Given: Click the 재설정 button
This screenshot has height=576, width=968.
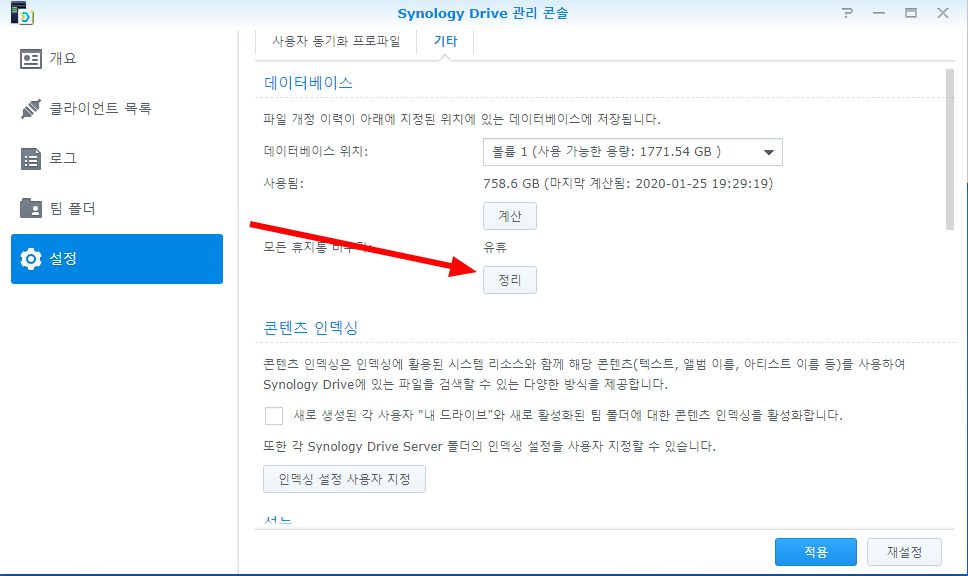Looking at the screenshot, I should [904, 552].
